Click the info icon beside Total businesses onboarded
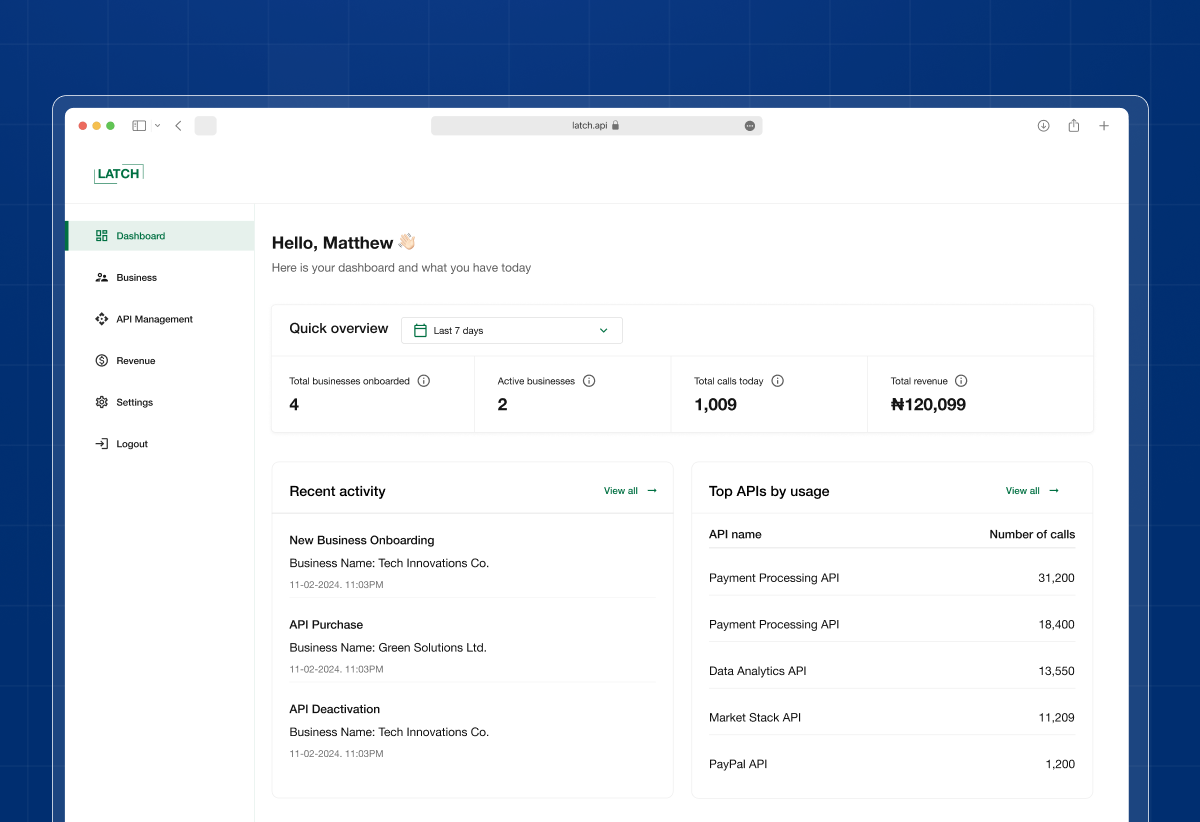 coord(424,381)
